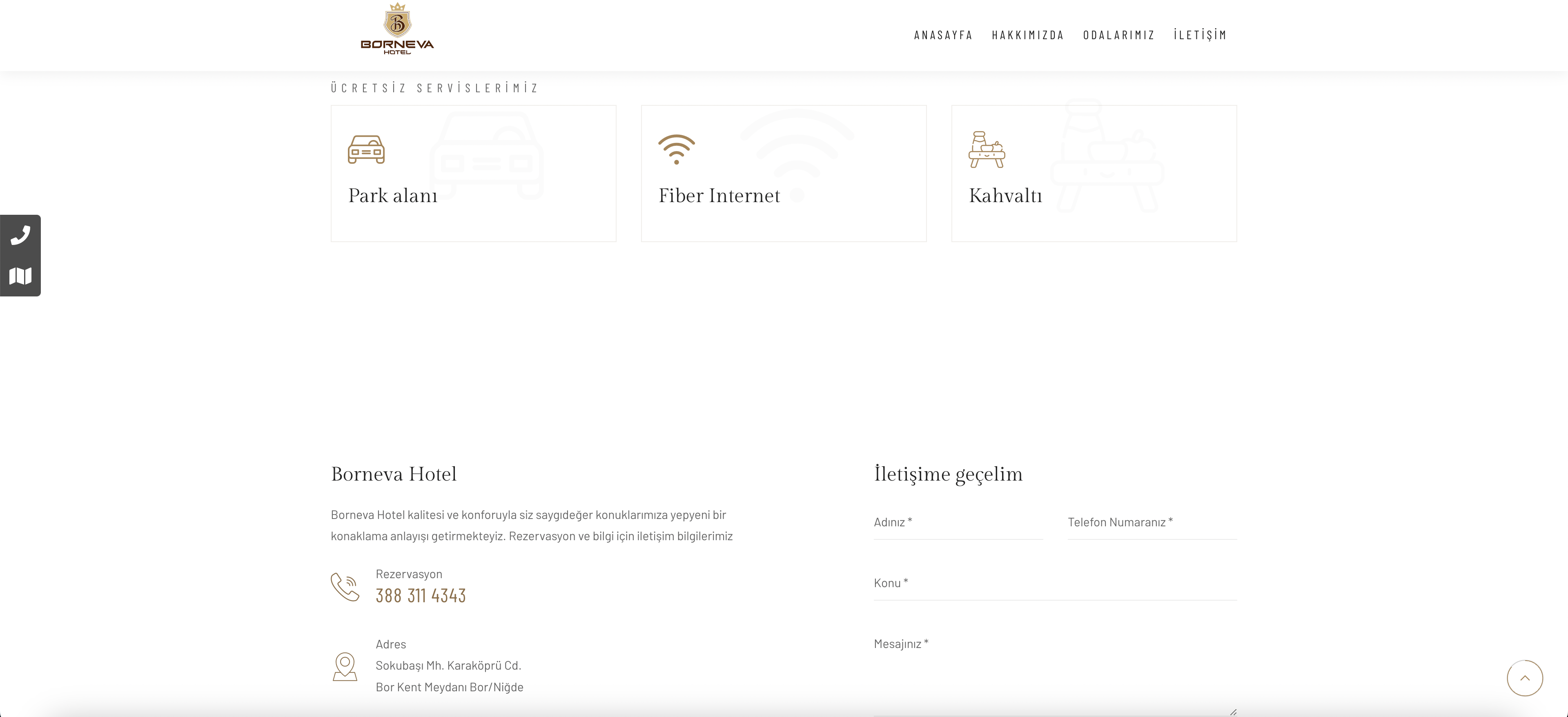Click the breakfast table icon
The width and height of the screenshot is (1568, 717).
pyautogui.click(x=986, y=149)
